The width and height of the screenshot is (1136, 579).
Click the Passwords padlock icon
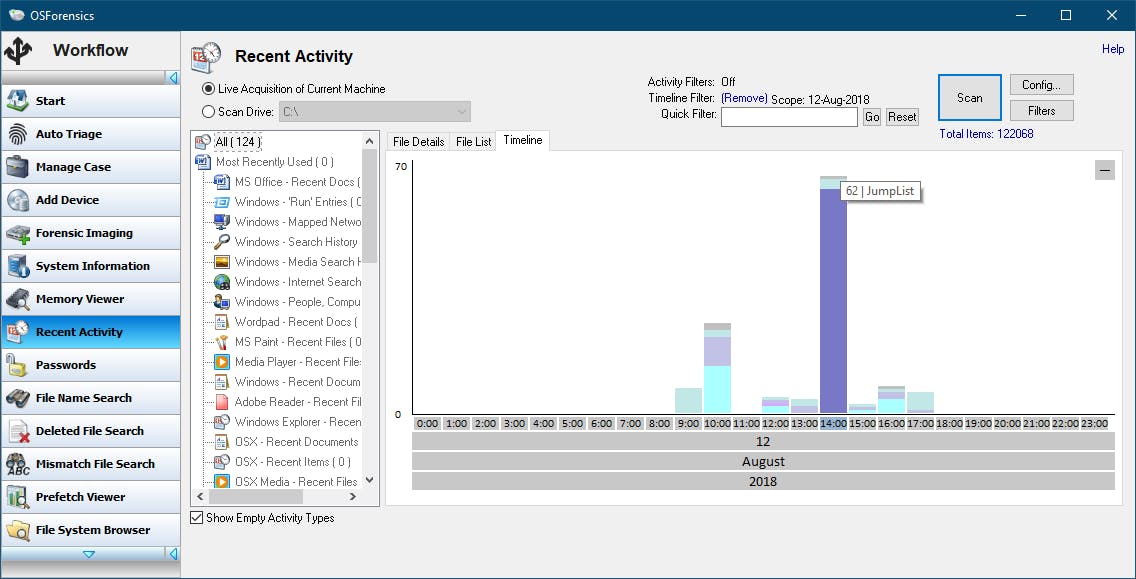(17, 365)
